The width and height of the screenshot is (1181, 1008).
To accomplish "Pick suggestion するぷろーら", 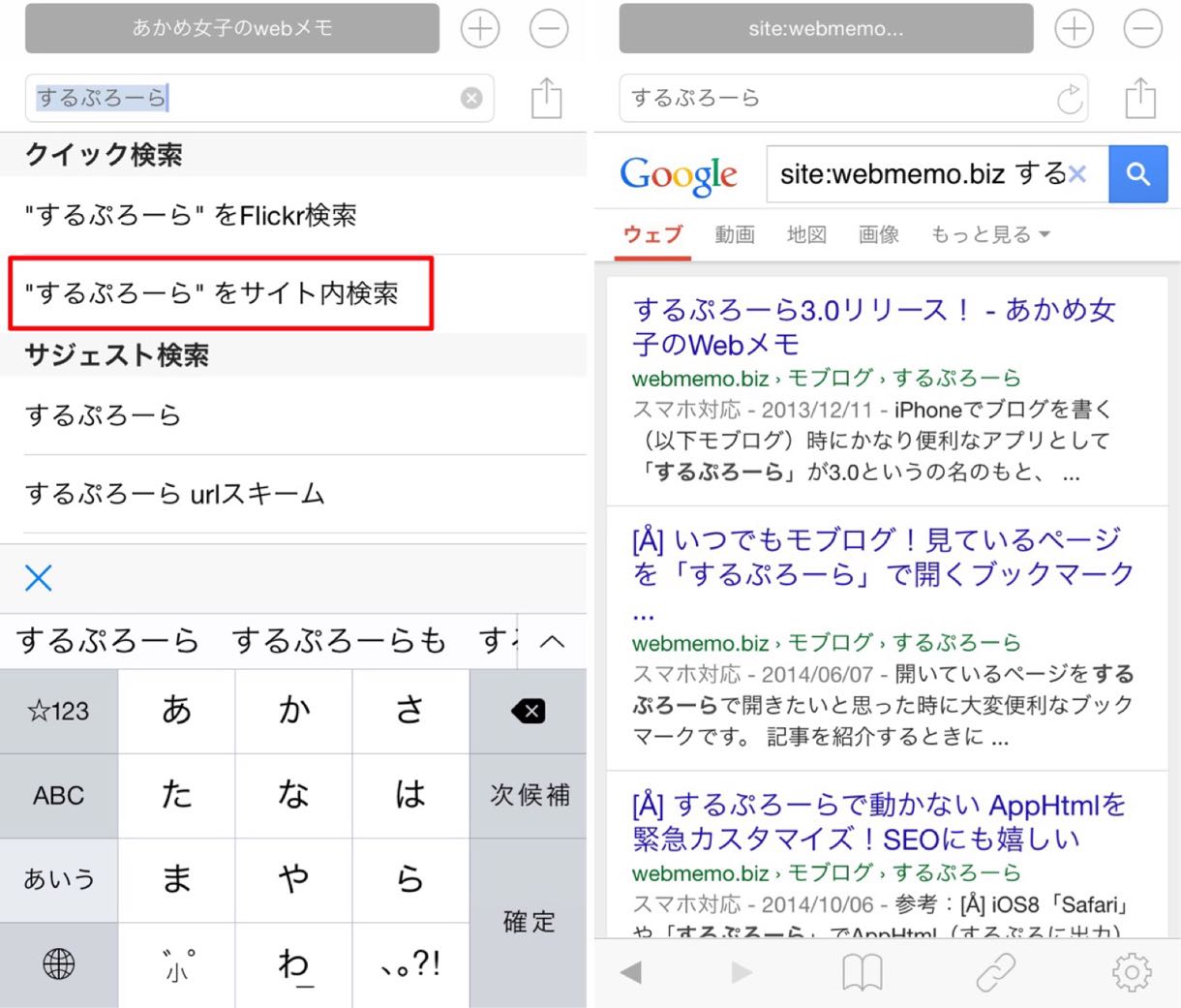I will (293, 415).
